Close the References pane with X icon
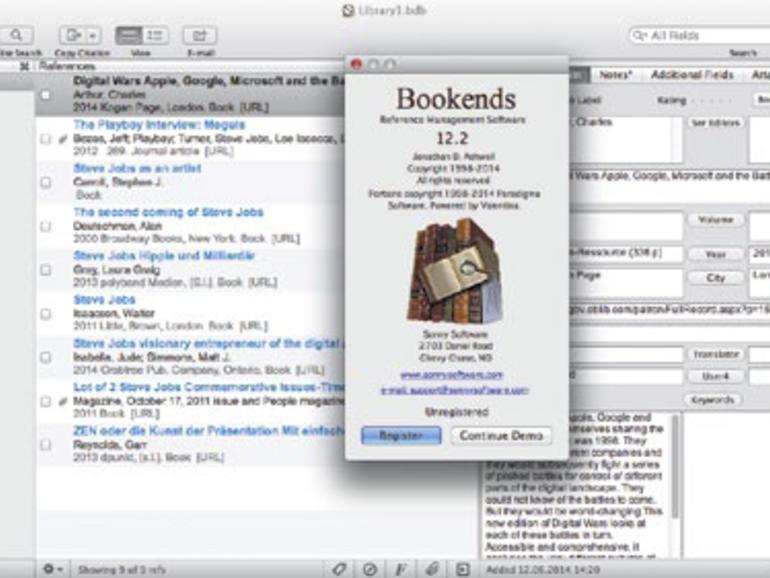Image resolution: width=770 pixels, height=578 pixels. tap(24, 66)
